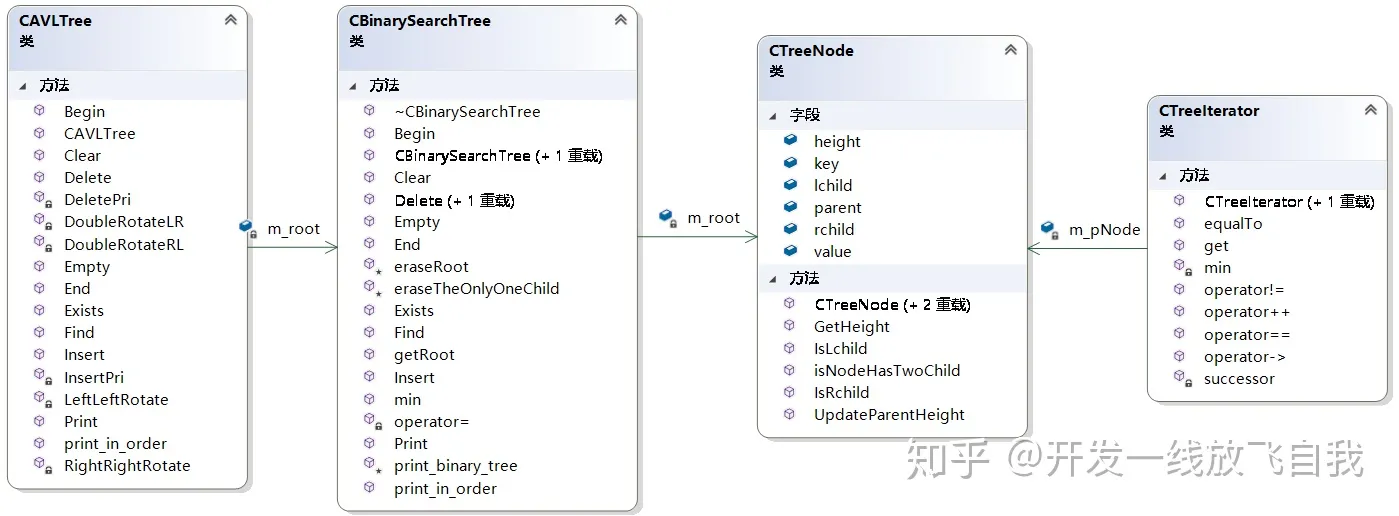This screenshot has width=1399, height=516.
Task: Collapse 字段 section in CTreeNode
Action: coord(773,116)
